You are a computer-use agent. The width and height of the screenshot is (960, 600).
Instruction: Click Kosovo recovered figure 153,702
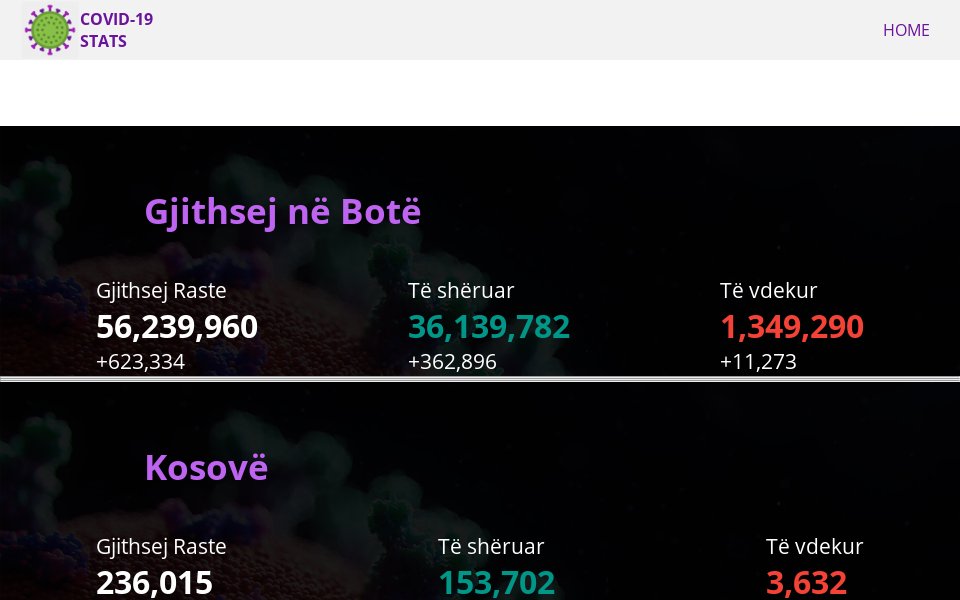(496, 583)
